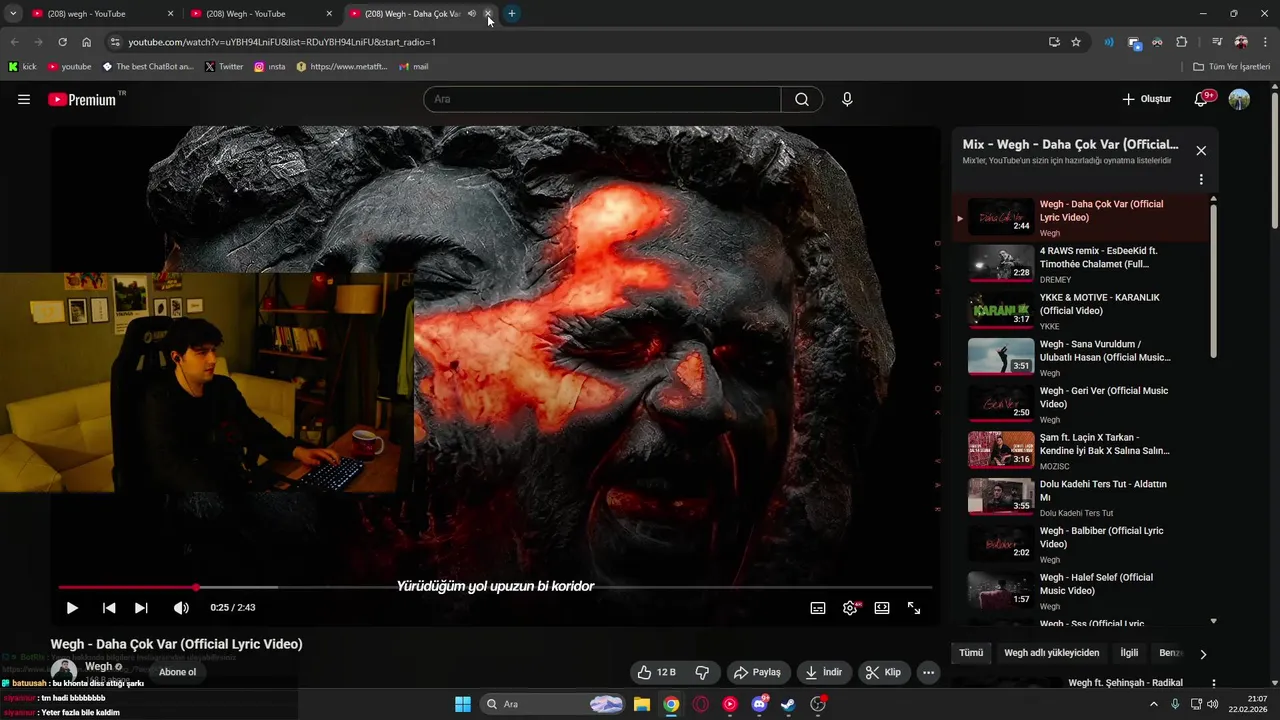
Task: Open the mail bookmark
Action: coord(414,67)
